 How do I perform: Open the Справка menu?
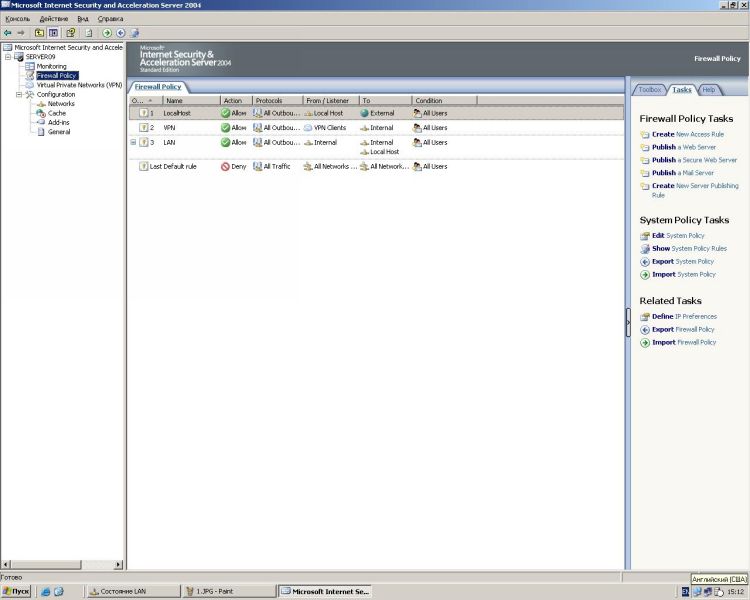[x=110, y=19]
